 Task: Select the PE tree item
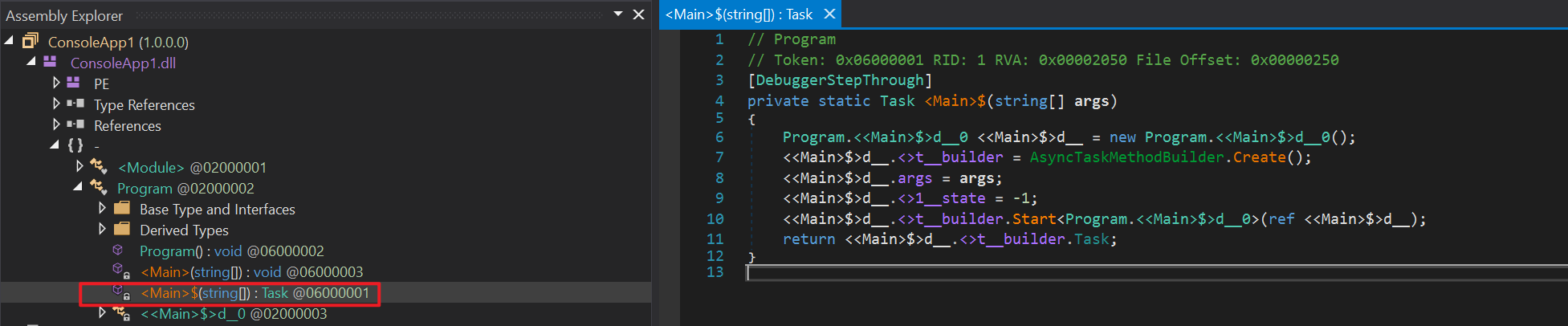101,84
